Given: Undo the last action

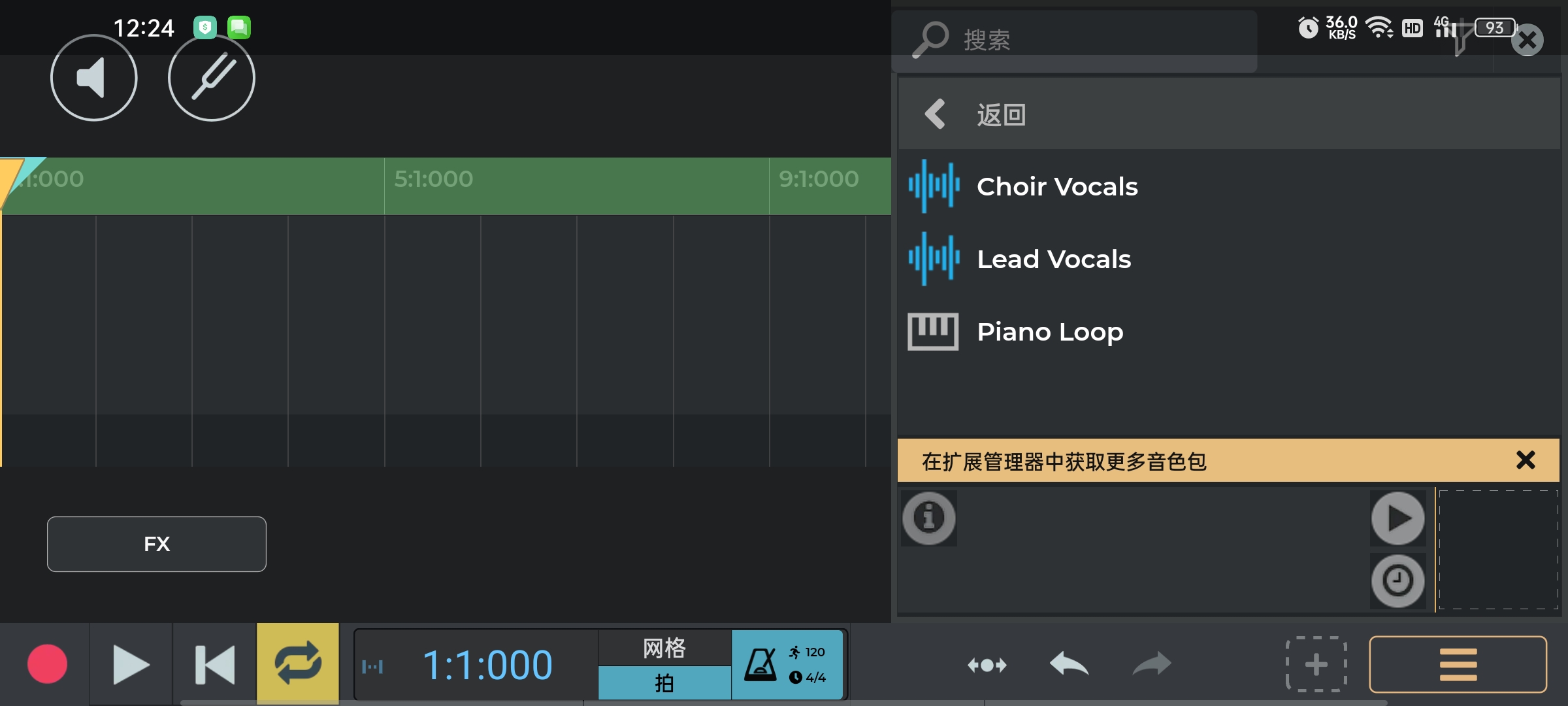Looking at the screenshot, I should coord(1069,664).
